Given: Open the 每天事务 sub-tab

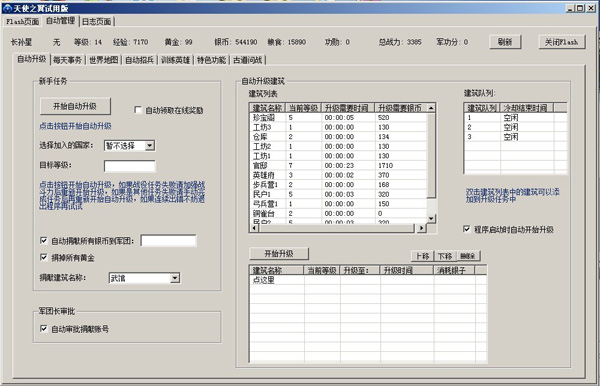Looking at the screenshot, I should tap(68, 60).
